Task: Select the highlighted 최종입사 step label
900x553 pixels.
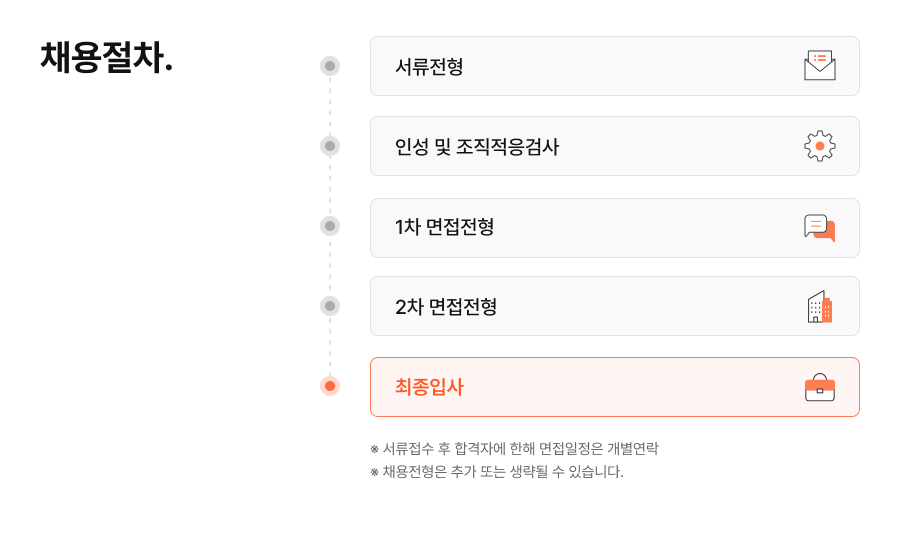Action: pyautogui.click(x=429, y=387)
